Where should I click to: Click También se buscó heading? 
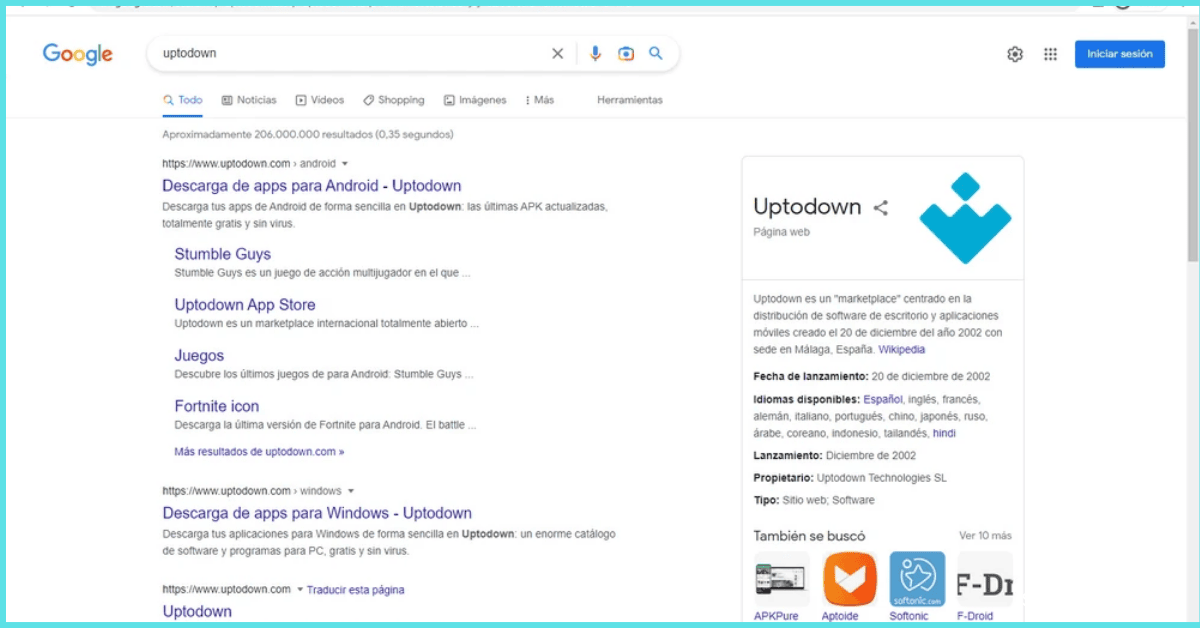pyautogui.click(x=810, y=536)
